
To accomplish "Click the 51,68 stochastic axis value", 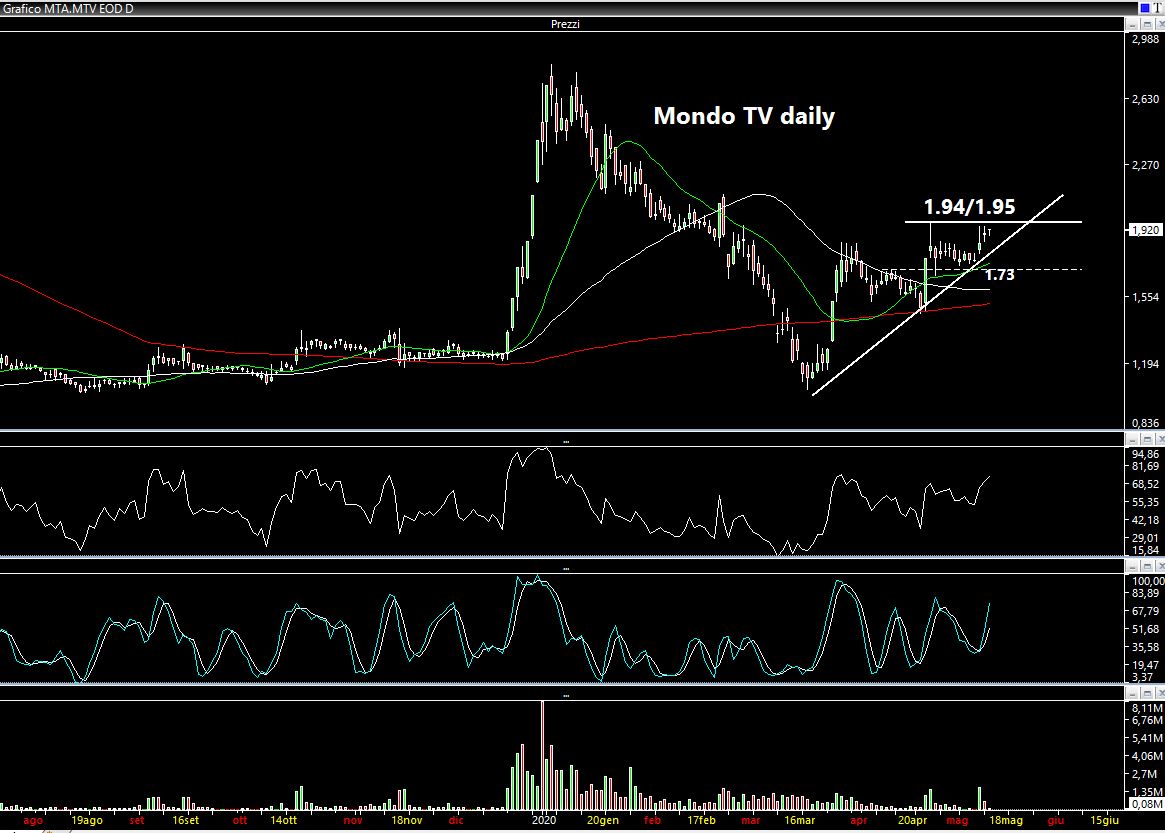I will [x=1145, y=629].
